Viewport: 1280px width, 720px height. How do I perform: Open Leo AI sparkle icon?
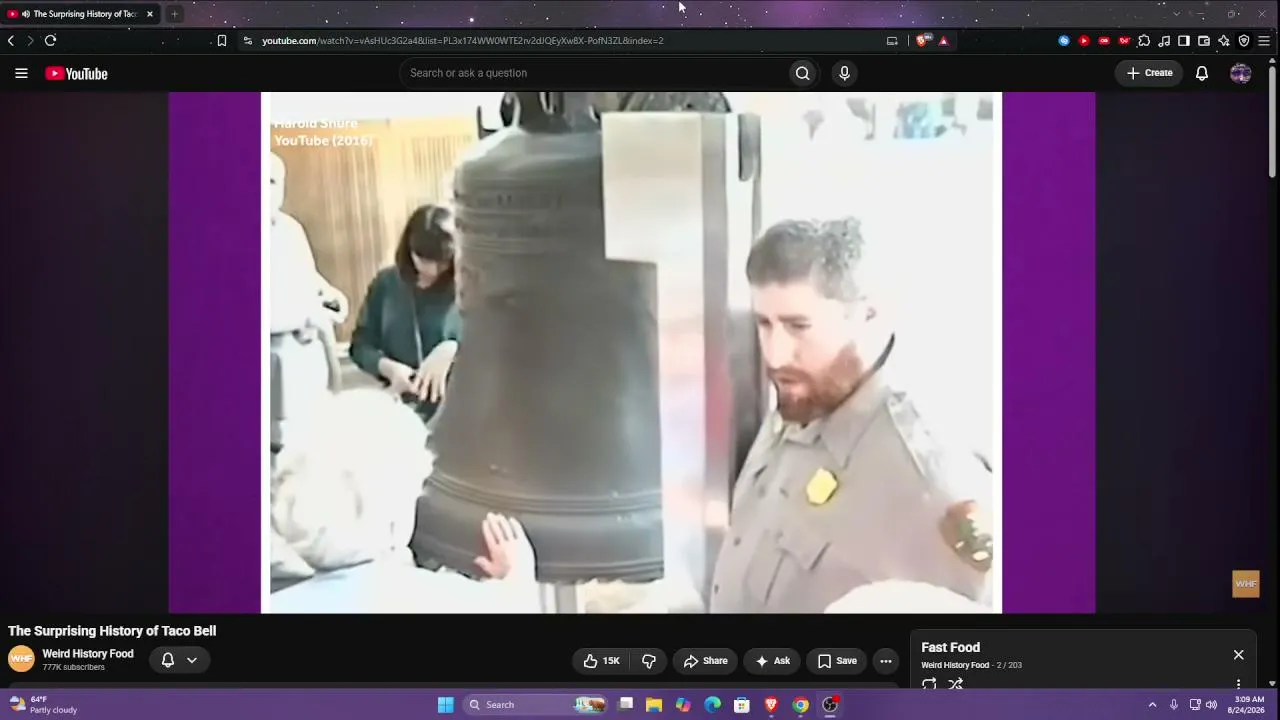pyautogui.click(x=1224, y=41)
